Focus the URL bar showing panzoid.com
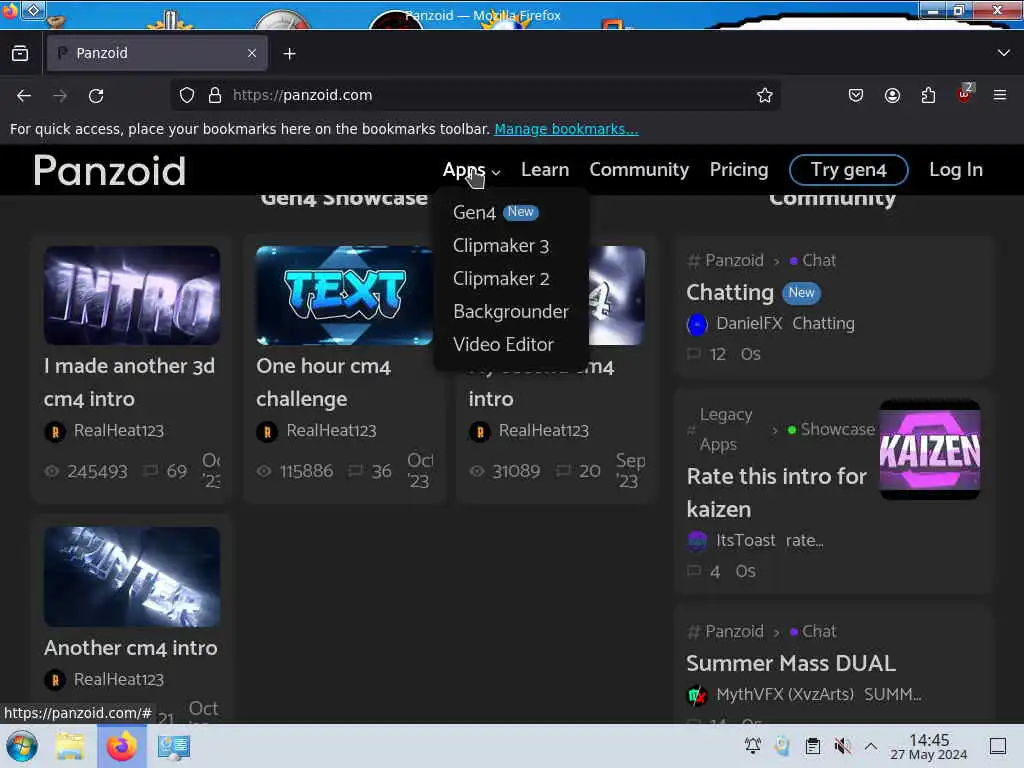The width and height of the screenshot is (1024, 768). (x=477, y=95)
